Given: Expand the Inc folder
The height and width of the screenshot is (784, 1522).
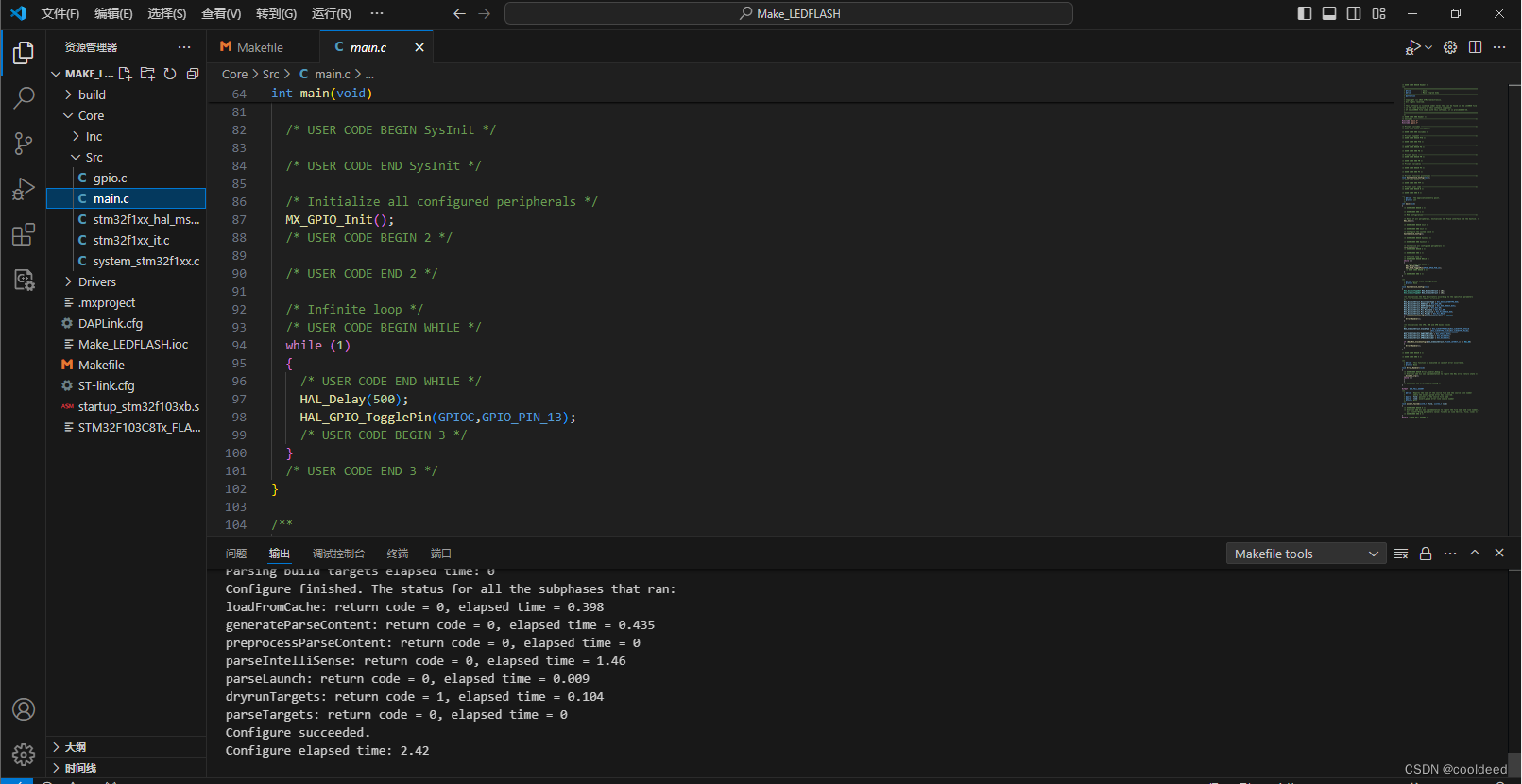Looking at the screenshot, I should pyautogui.click(x=127, y=136).
